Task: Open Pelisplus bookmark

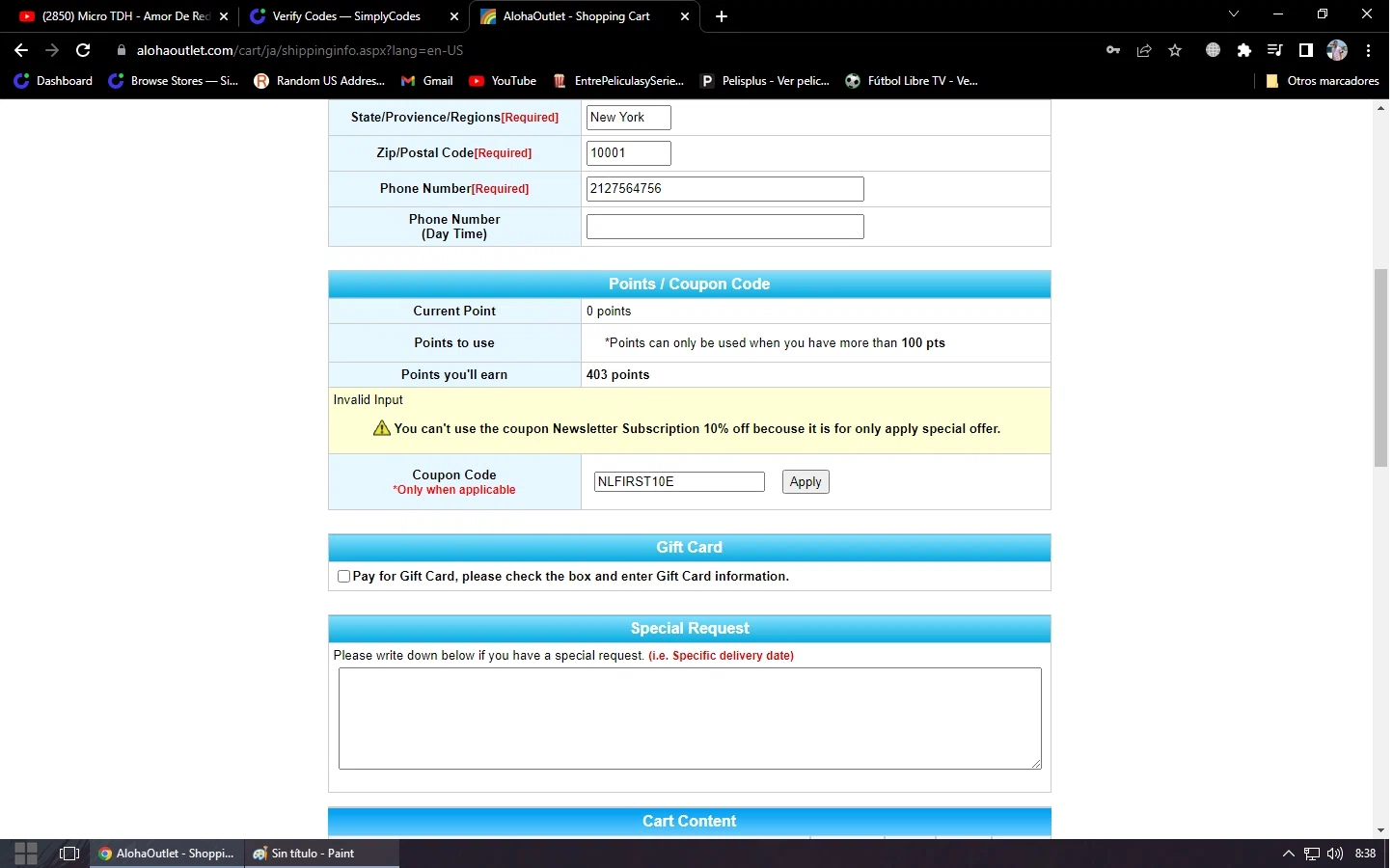Action: click(x=765, y=81)
